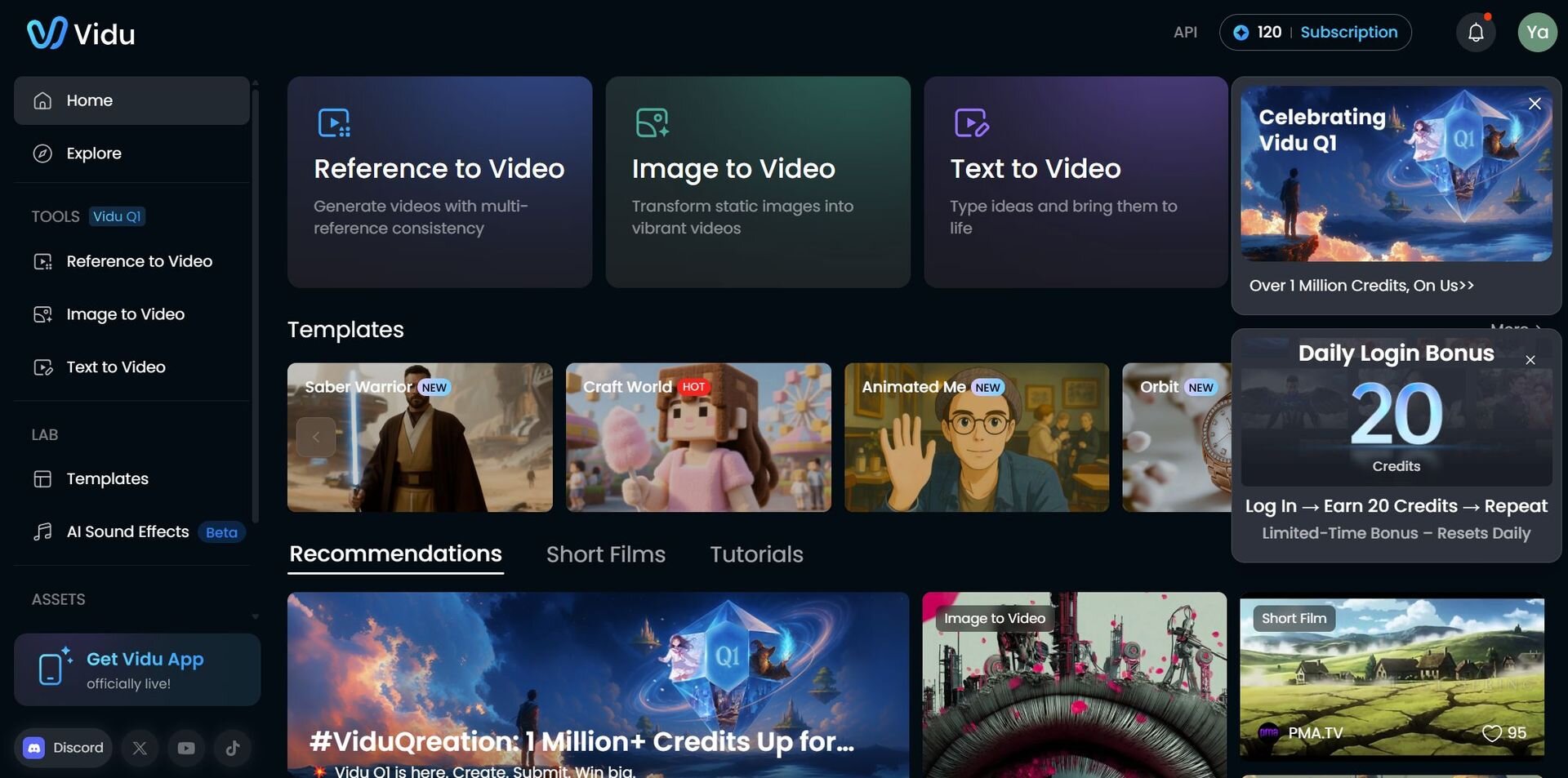The width and height of the screenshot is (1568, 778).
Task: Click the credits coin icon beside 120
Action: [1241, 33]
